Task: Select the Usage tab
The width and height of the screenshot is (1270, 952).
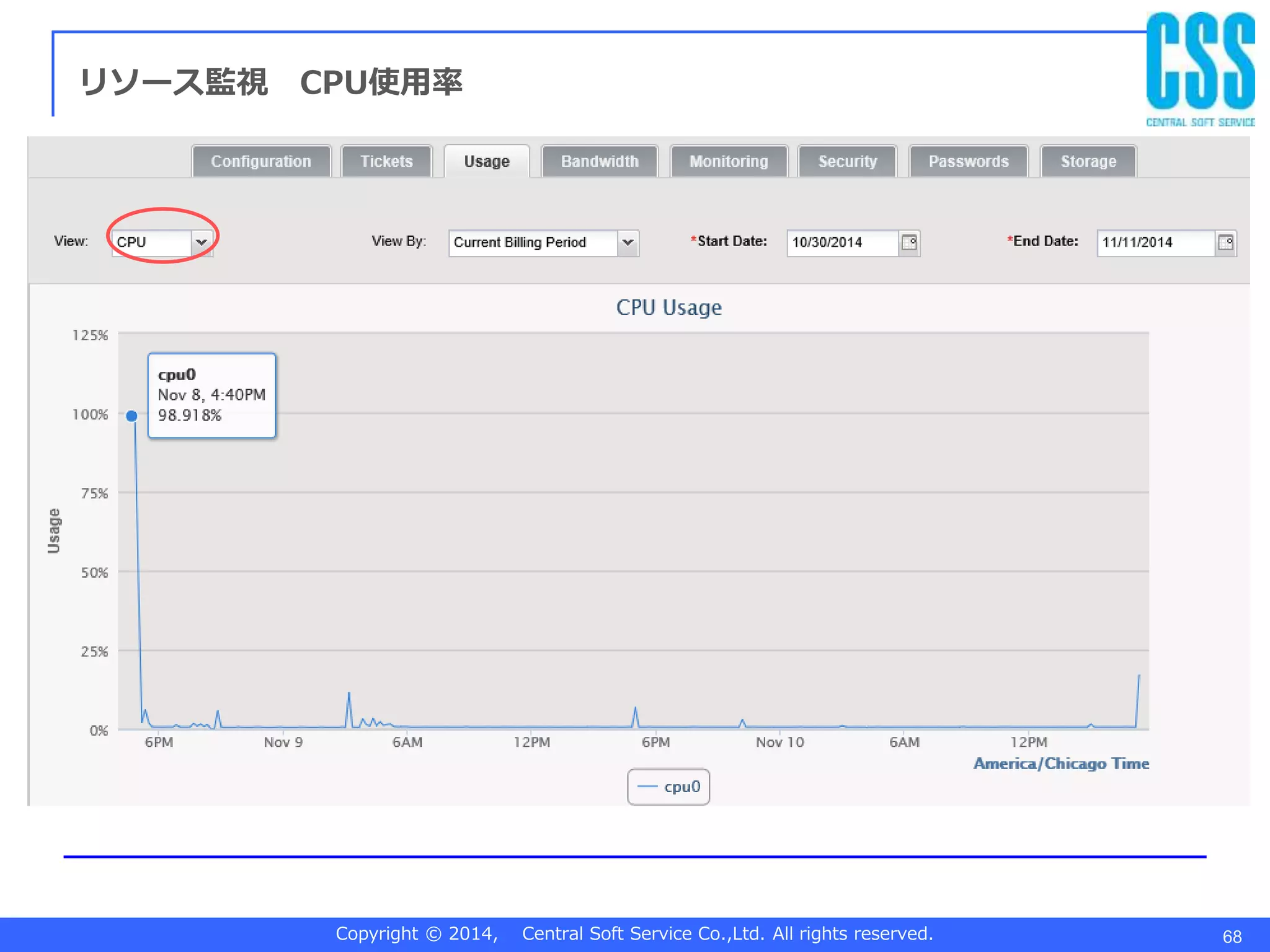Action: point(487,161)
